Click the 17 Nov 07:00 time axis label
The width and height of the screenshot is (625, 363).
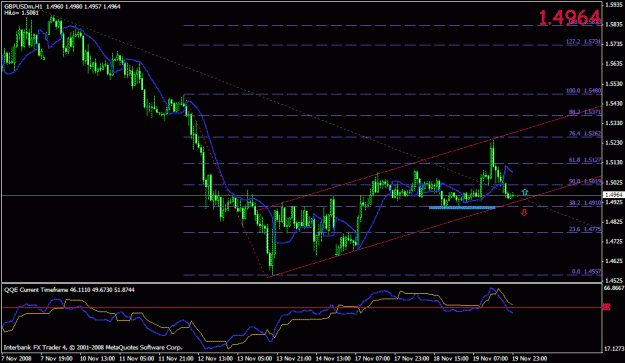pyautogui.click(x=372, y=358)
